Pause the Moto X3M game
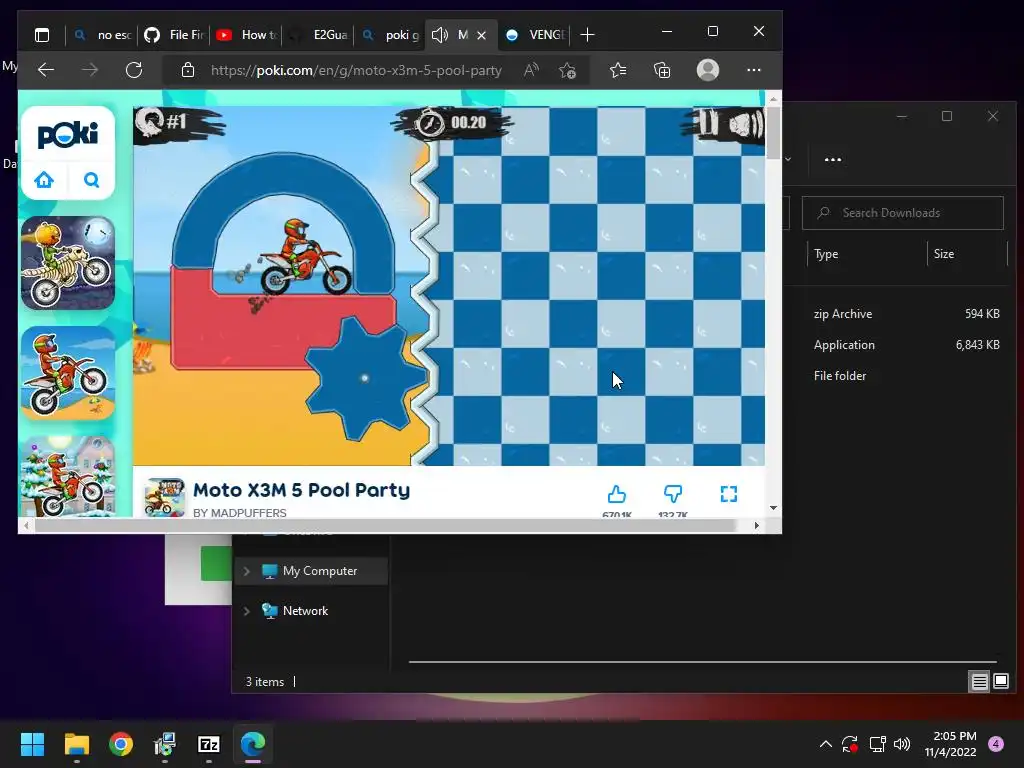The width and height of the screenshot is (1024, 768). click(x=707, y=122)
